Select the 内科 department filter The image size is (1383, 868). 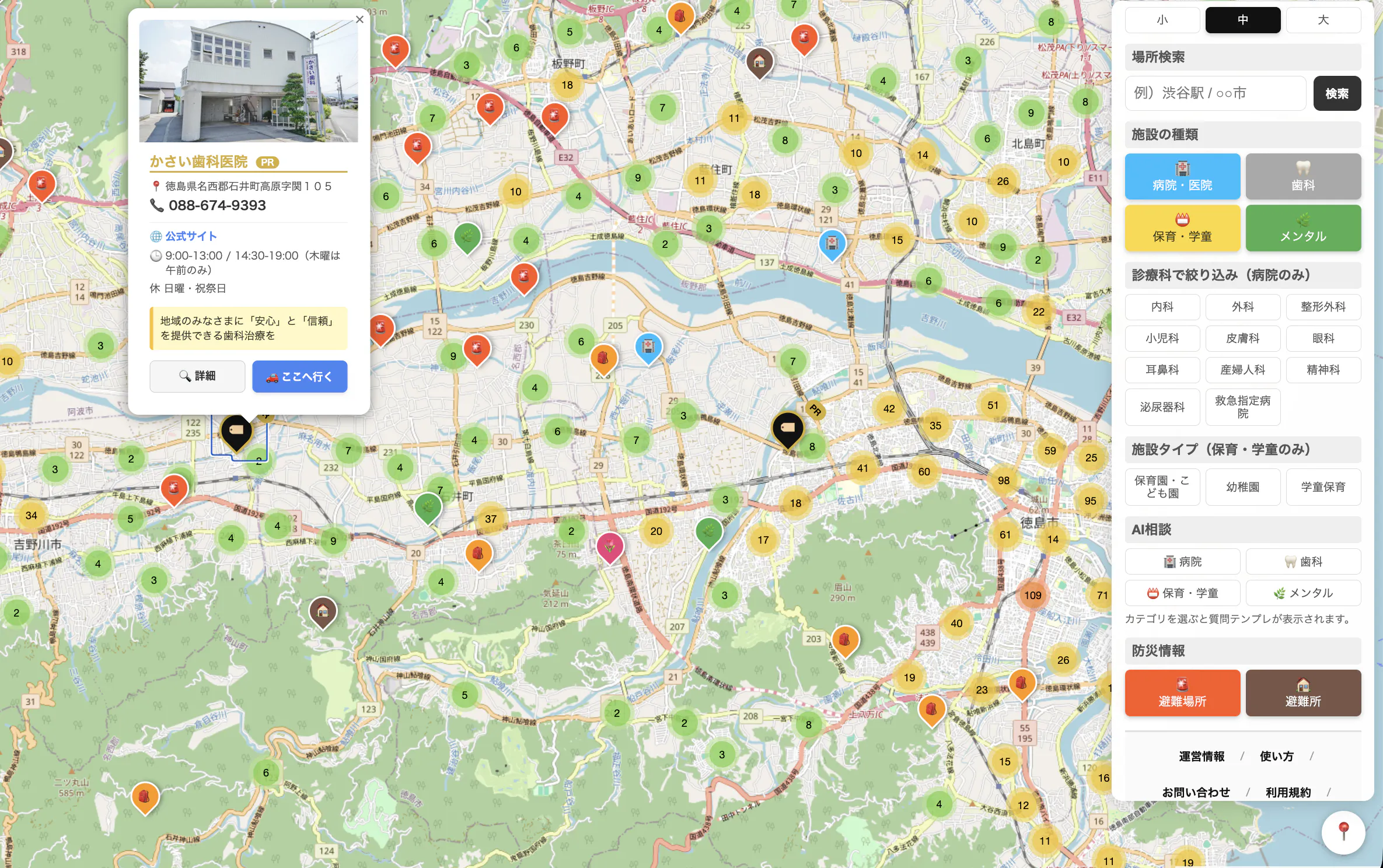(1162, 307)
